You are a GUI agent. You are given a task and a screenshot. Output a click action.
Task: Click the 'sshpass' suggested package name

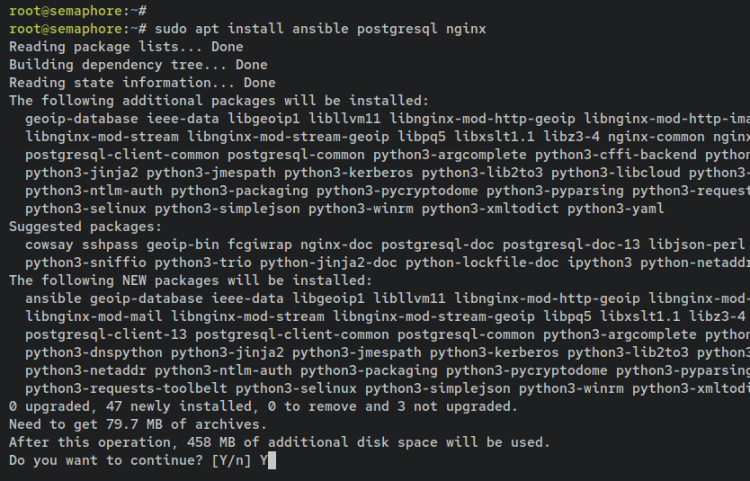(x=113, y=244)
